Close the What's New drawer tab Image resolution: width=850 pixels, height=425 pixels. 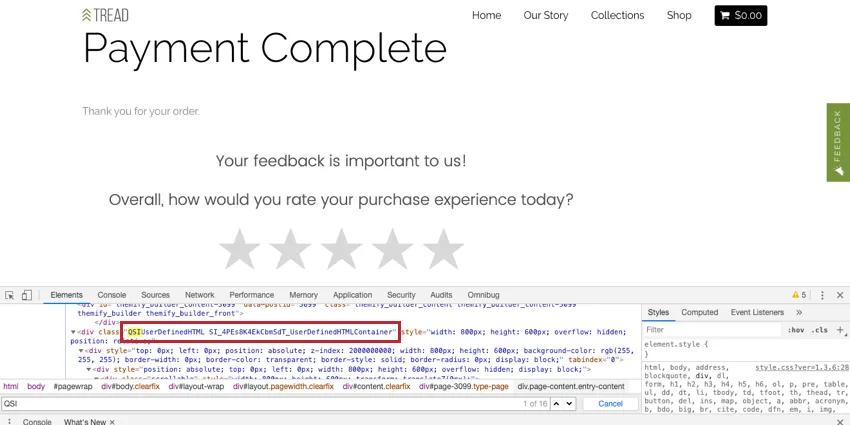tap(112, 422)
